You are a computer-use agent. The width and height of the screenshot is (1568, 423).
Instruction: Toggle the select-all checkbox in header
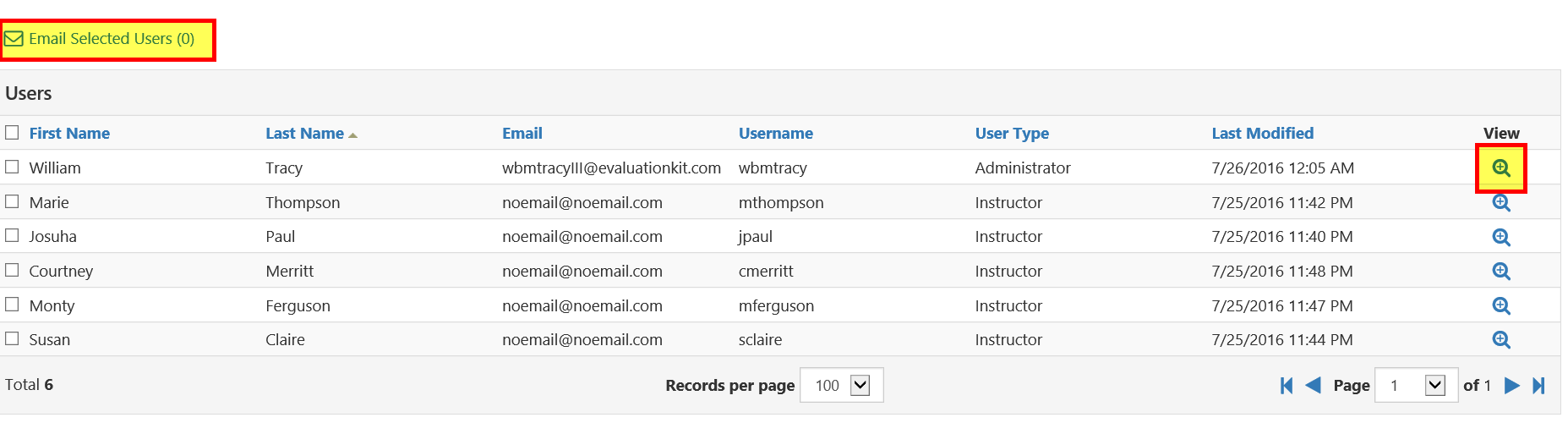[x=12, y=132]
